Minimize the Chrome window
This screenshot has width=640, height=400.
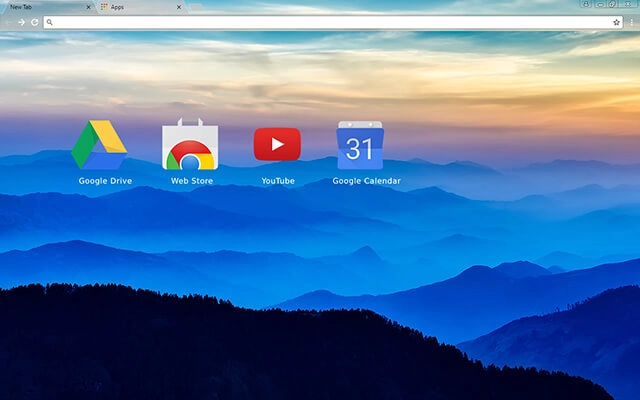click(x=600, y=4)
